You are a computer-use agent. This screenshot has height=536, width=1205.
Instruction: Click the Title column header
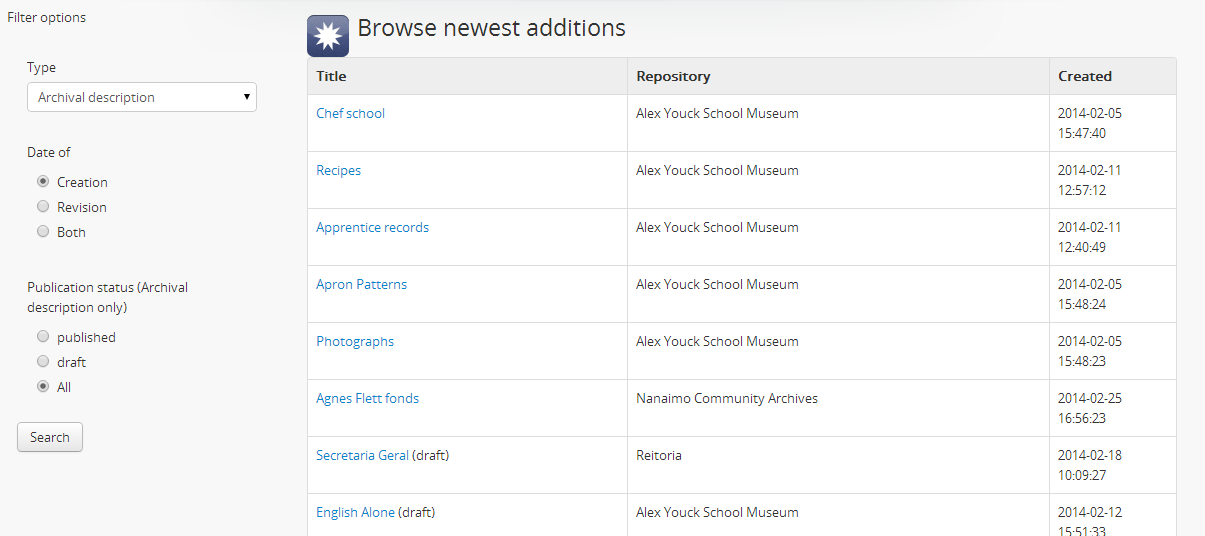pos(331,76)
